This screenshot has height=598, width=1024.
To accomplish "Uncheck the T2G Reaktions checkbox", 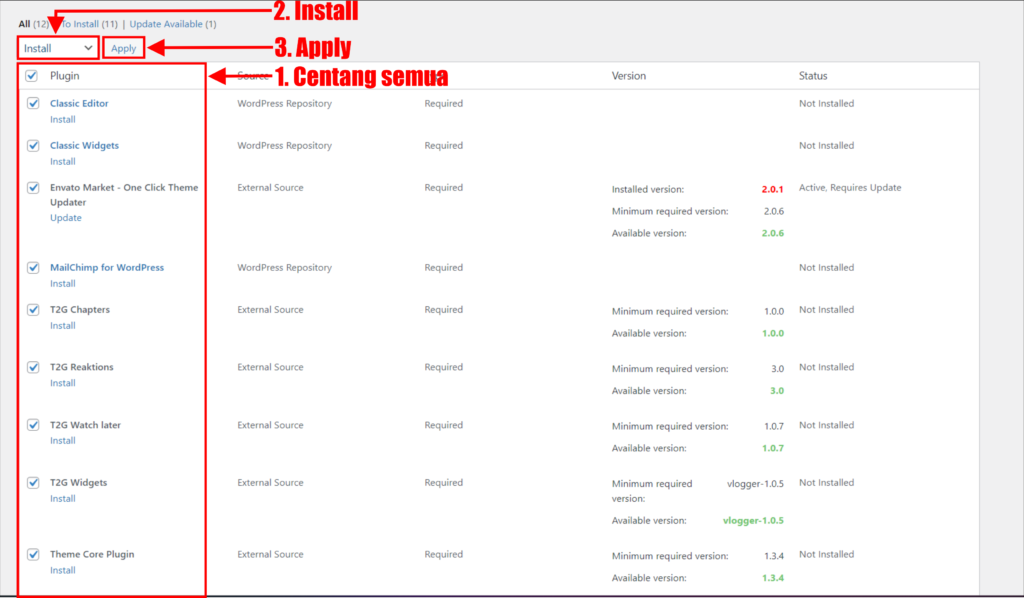I will 33,367.
